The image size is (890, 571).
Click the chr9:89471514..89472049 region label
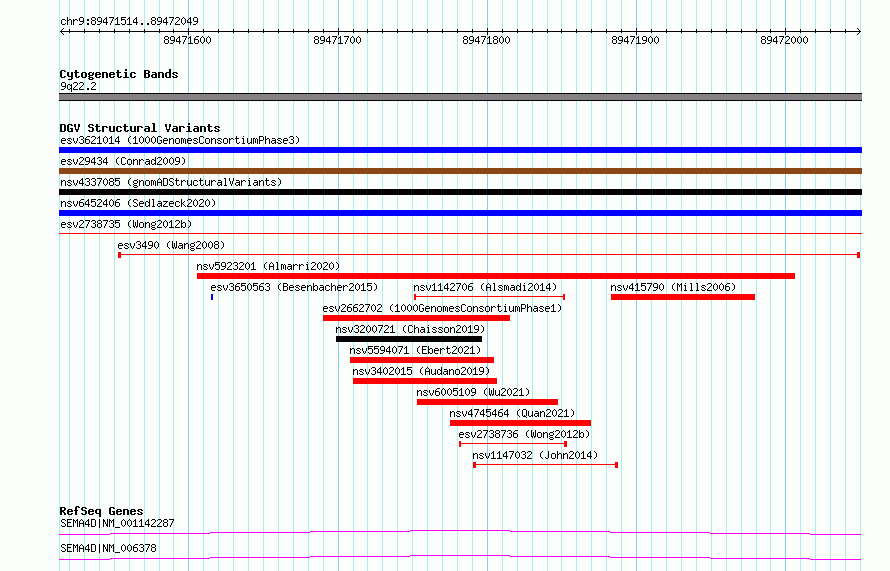tap(129, 21)
